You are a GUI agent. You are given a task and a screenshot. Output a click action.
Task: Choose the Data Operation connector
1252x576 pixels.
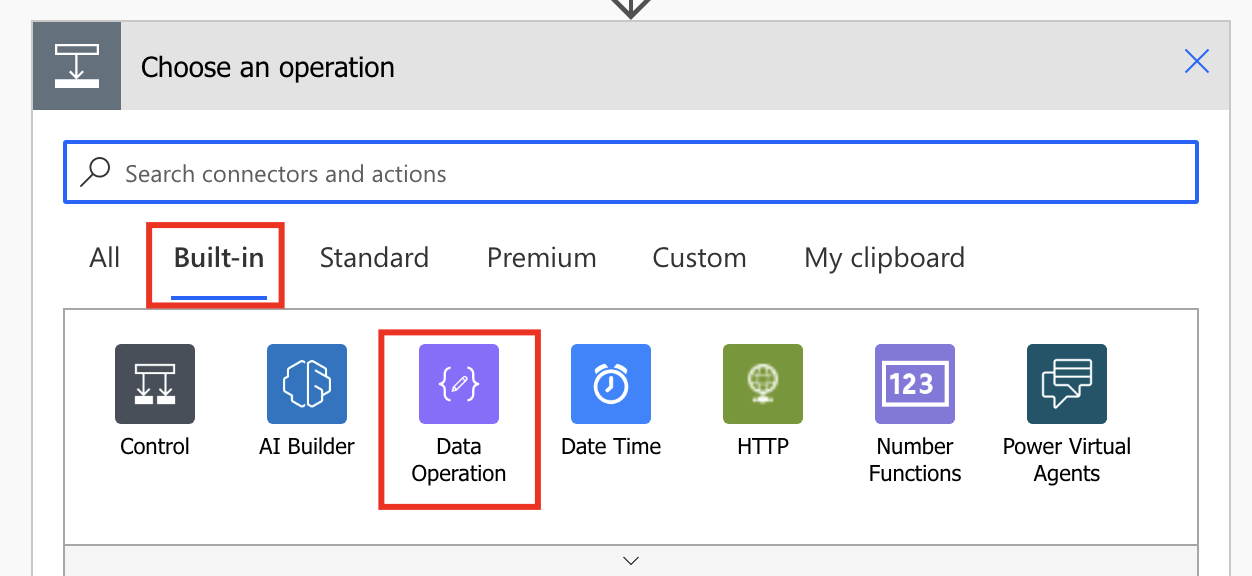tap(459, 384)
